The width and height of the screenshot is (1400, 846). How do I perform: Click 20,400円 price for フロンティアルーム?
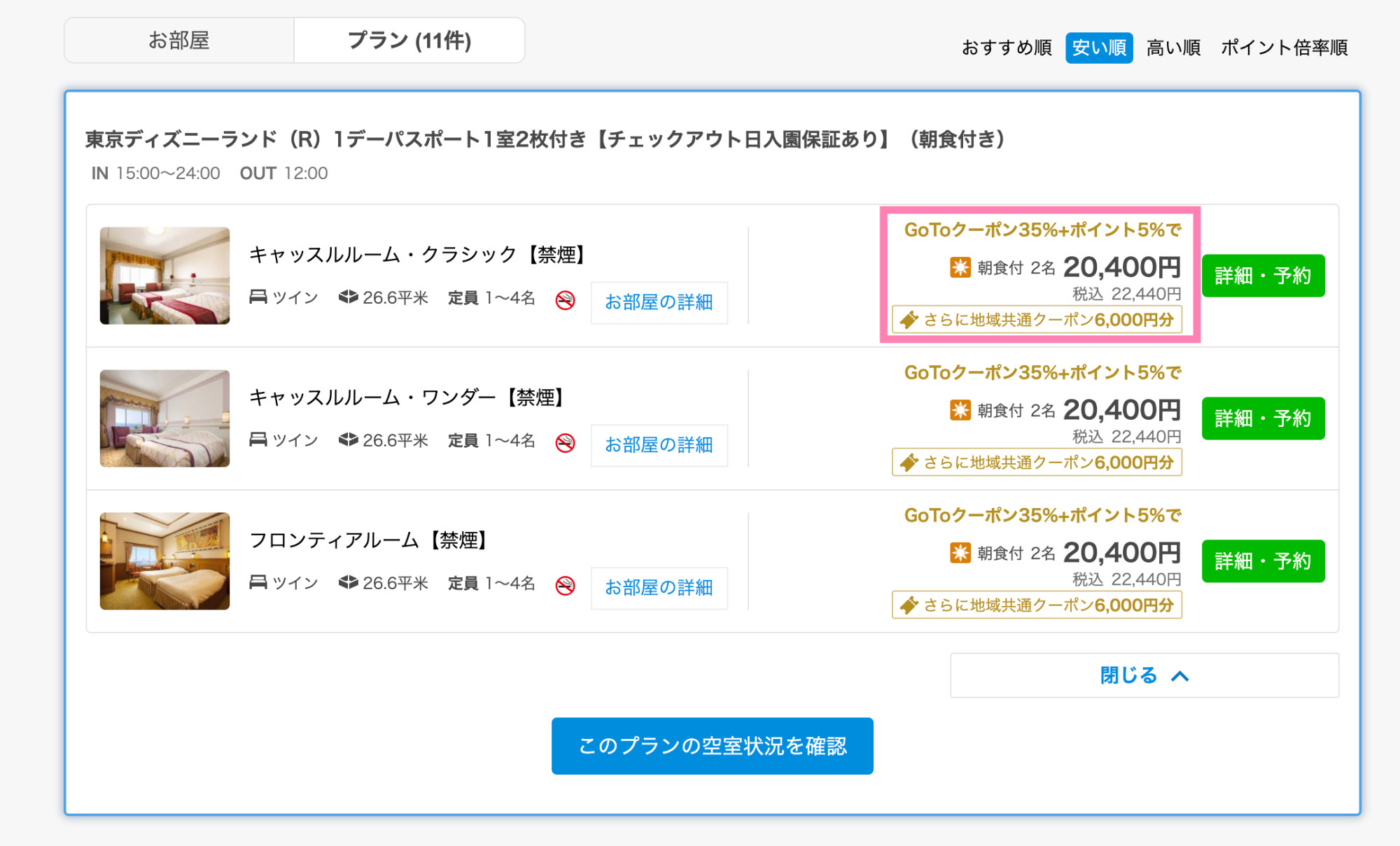click(x=1122, y=553)
